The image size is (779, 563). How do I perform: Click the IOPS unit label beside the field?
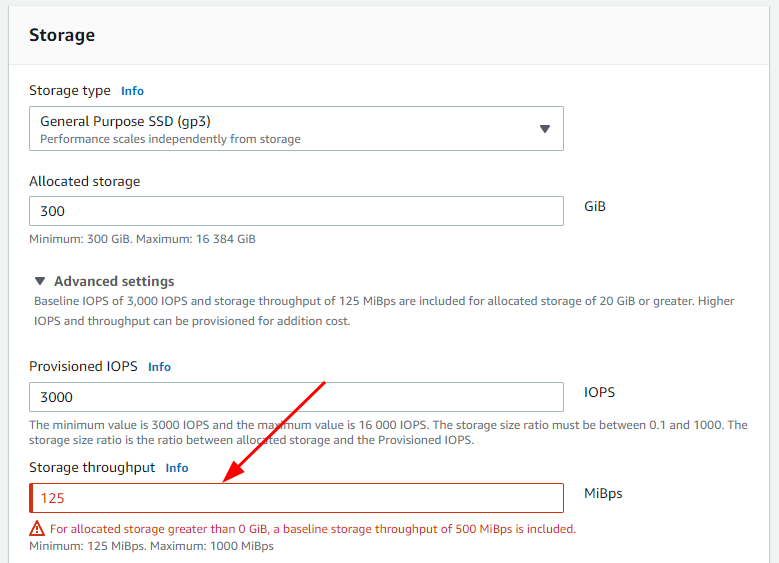[x=599, y=392]
